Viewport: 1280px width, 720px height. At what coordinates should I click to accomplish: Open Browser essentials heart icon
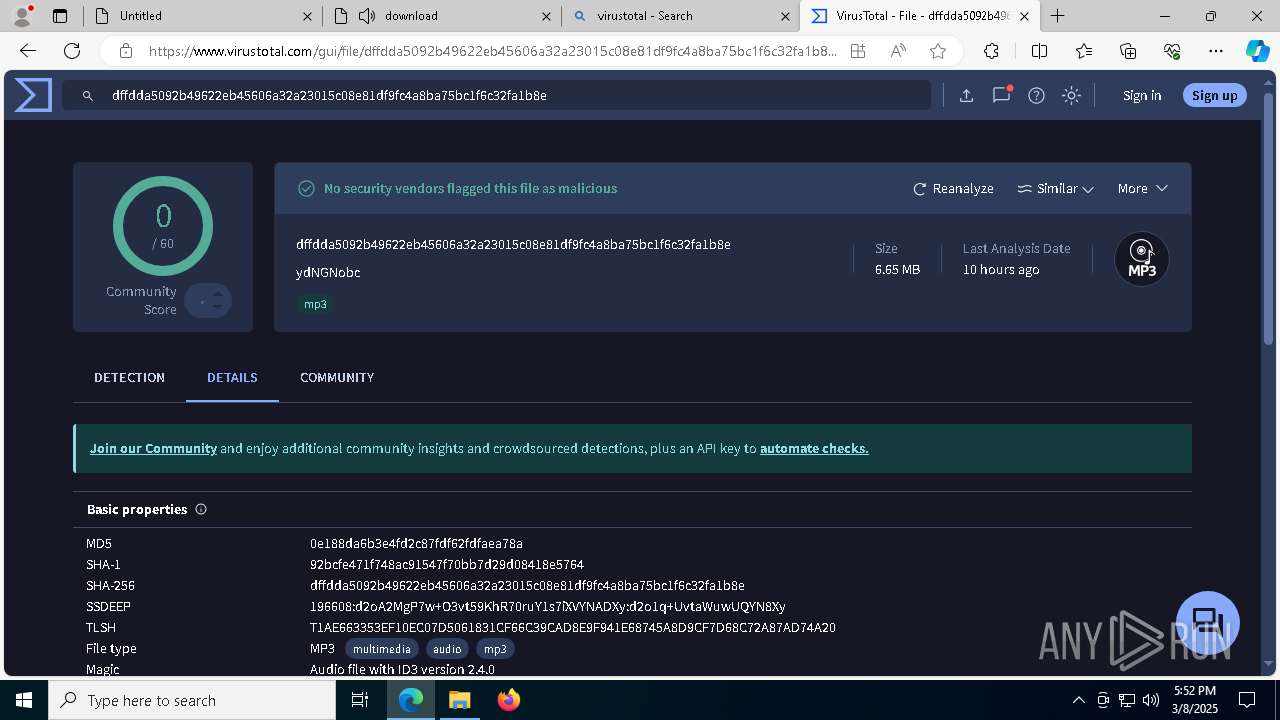click(x=1172, y=51)
